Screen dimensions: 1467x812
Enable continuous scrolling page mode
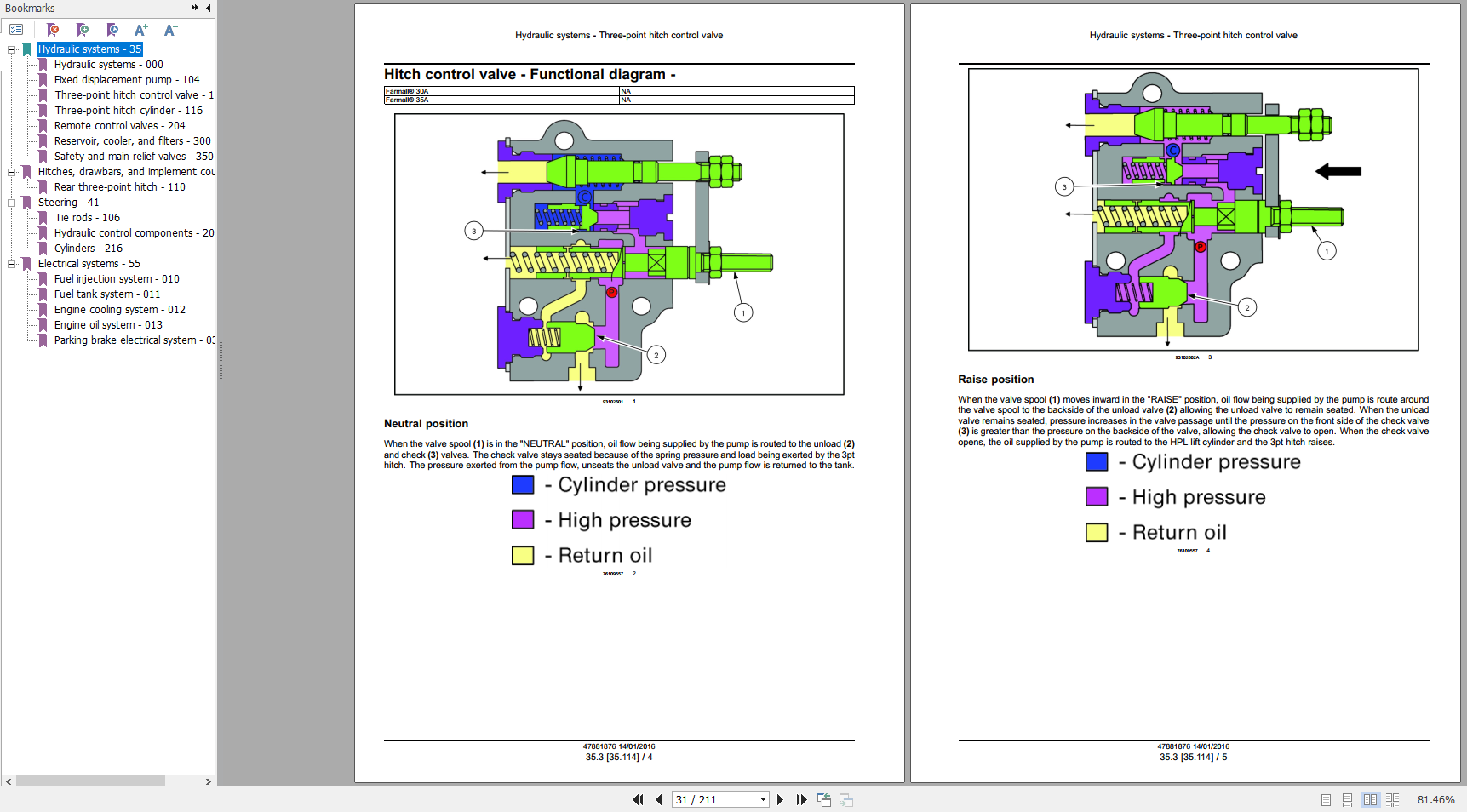[1347, 800]
